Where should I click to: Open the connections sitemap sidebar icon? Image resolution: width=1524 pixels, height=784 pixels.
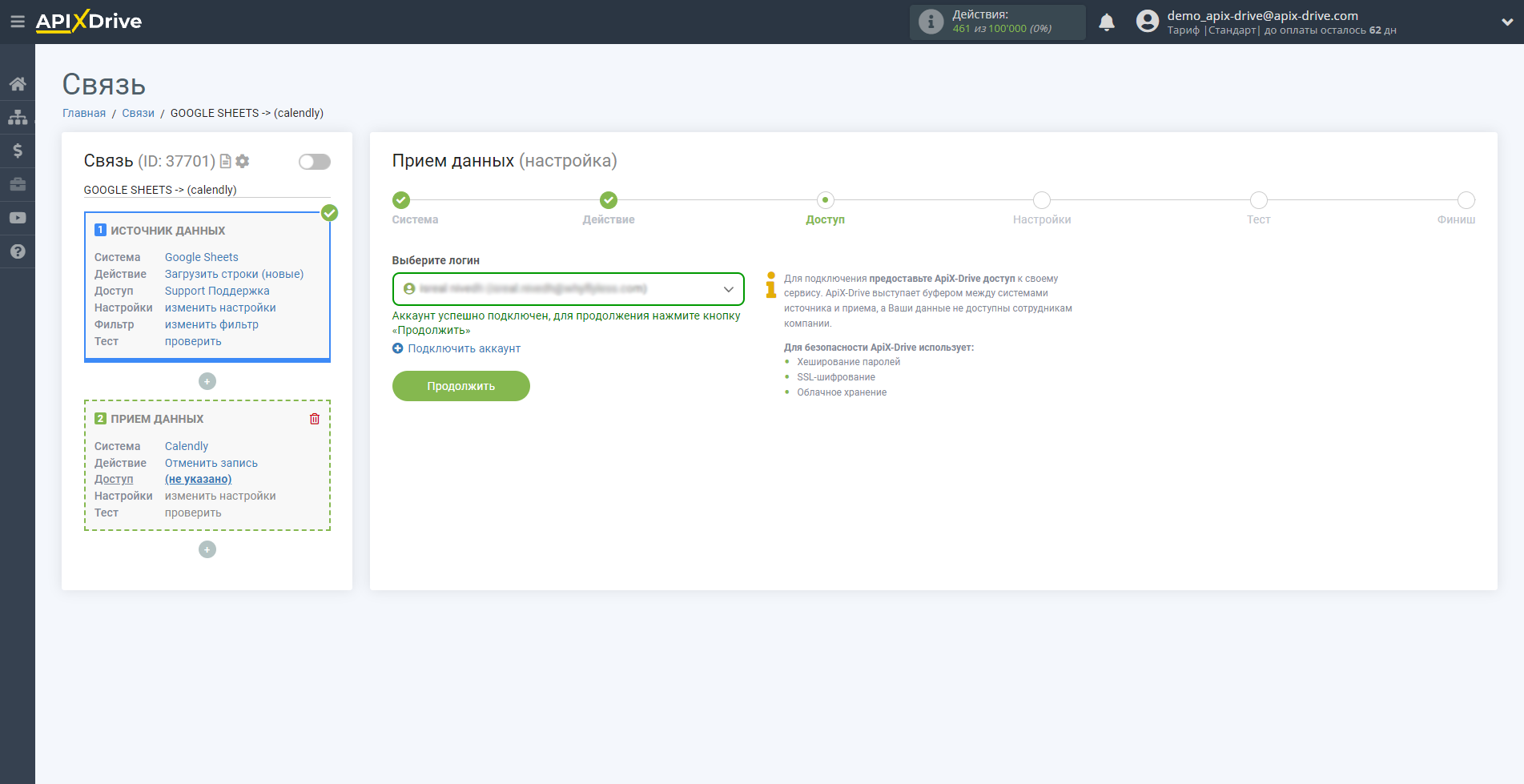18,117
